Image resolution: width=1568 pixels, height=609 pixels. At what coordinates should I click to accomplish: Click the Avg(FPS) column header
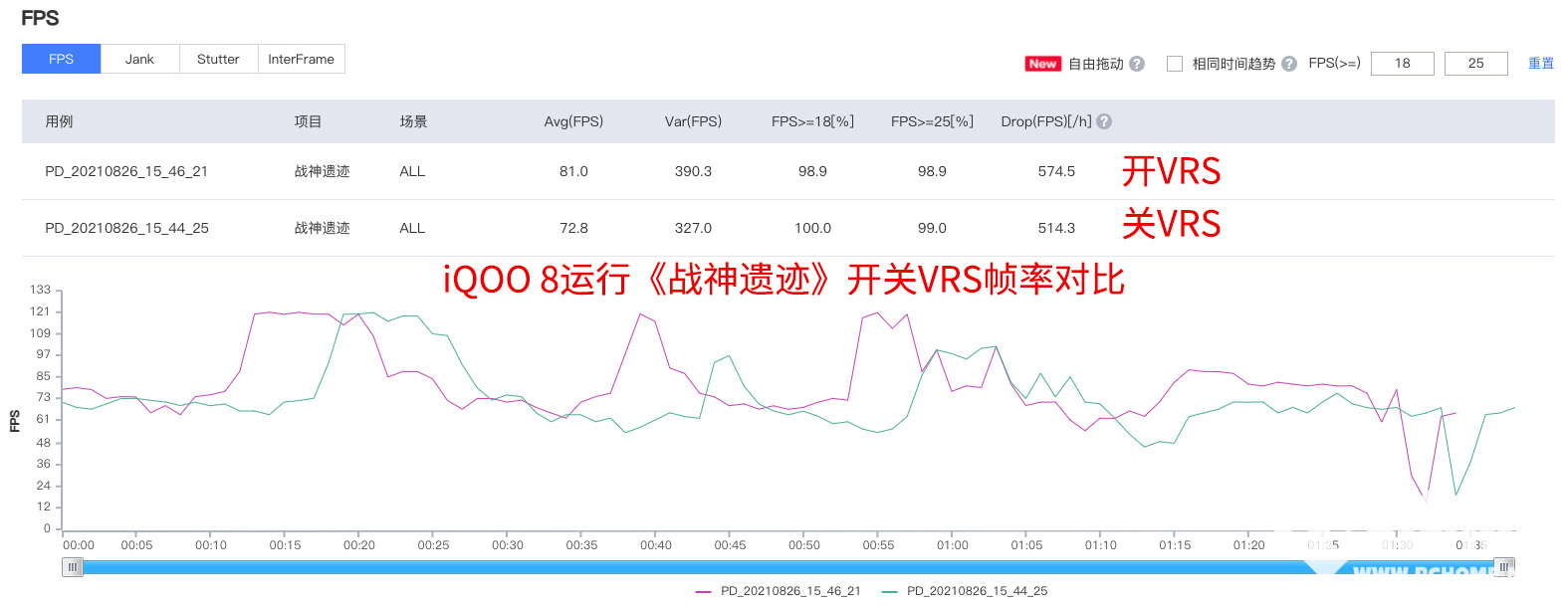573,121
